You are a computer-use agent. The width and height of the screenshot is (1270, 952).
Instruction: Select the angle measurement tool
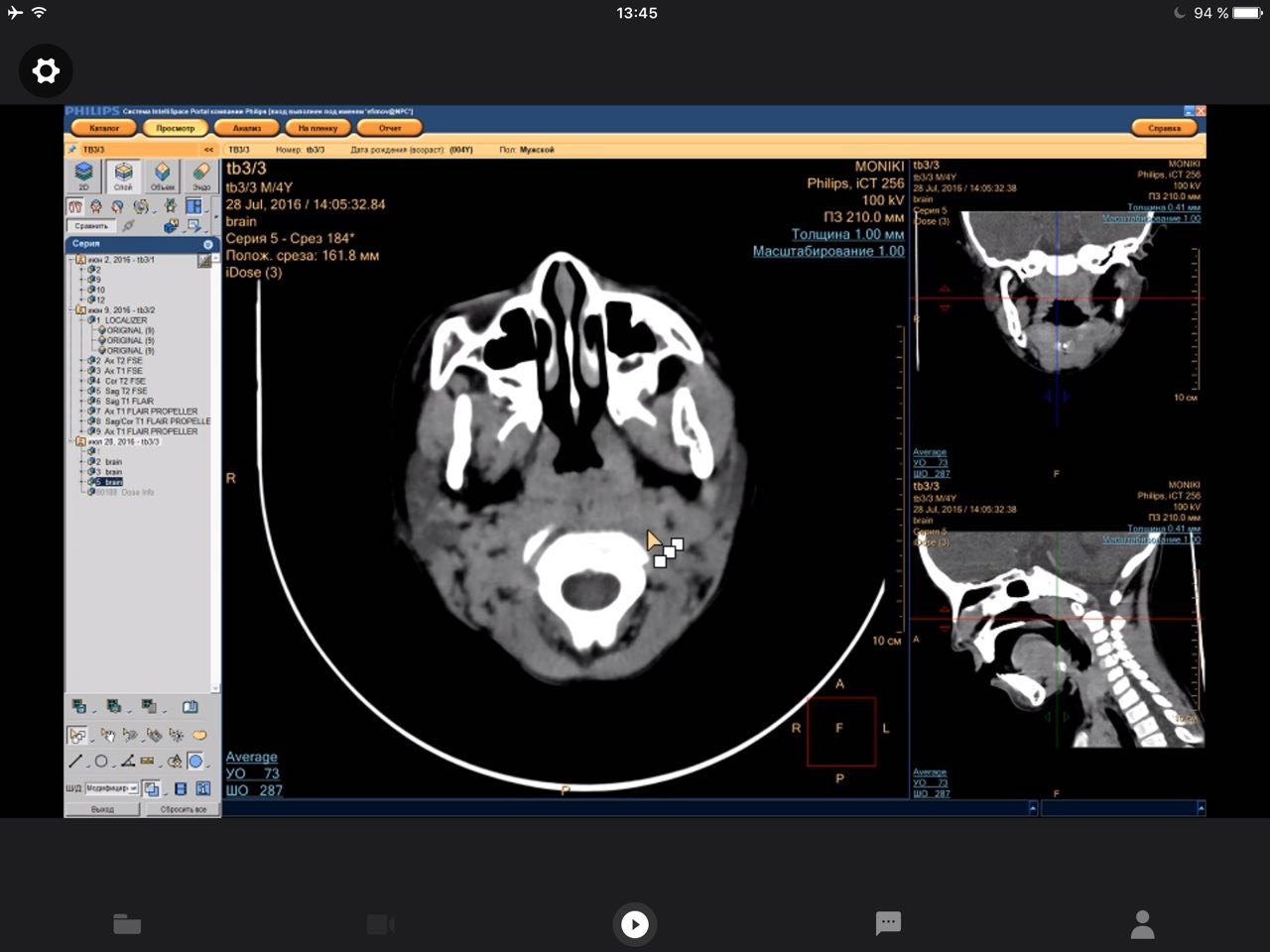[128, 762]
